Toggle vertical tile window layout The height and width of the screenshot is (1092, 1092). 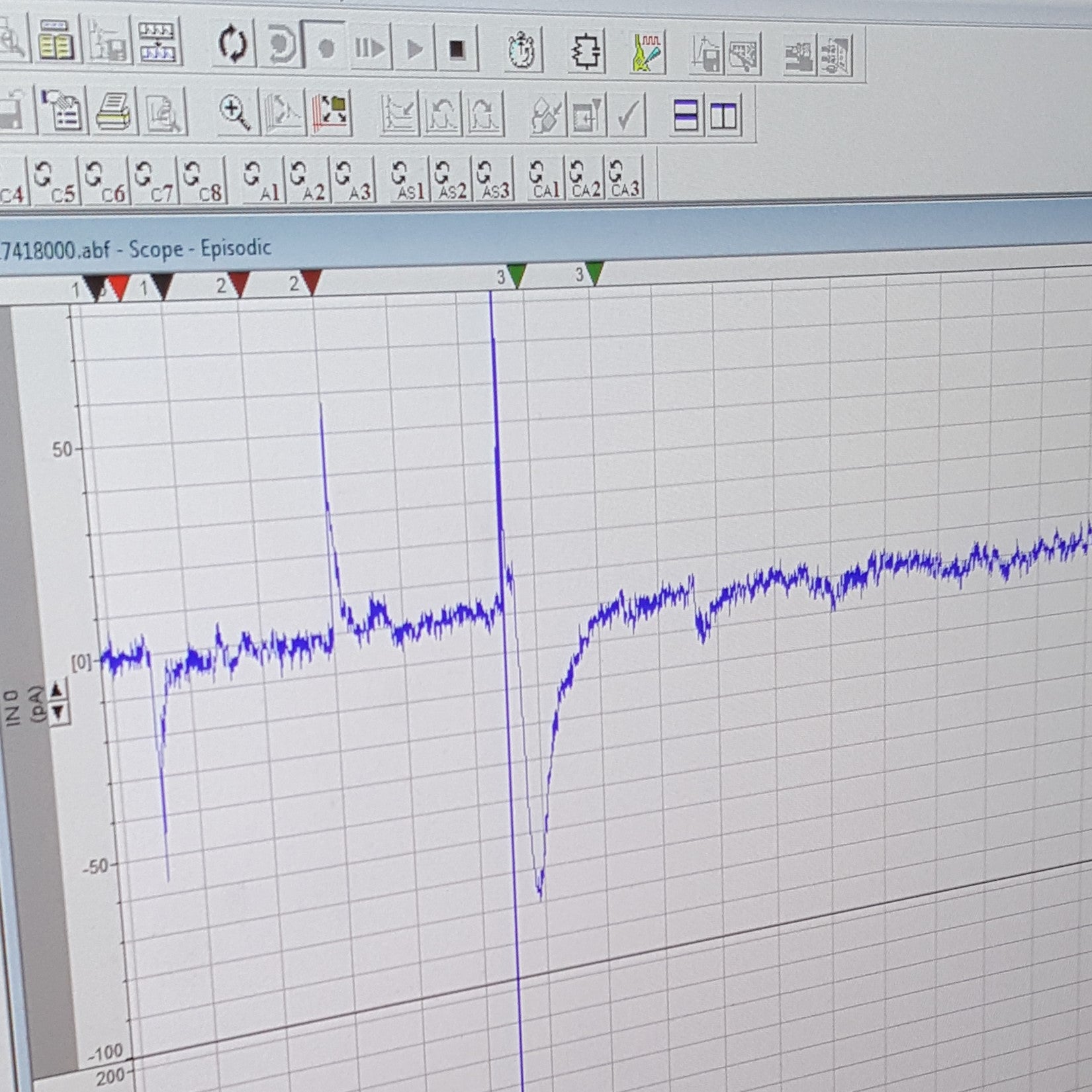click(x=723, y=117)
